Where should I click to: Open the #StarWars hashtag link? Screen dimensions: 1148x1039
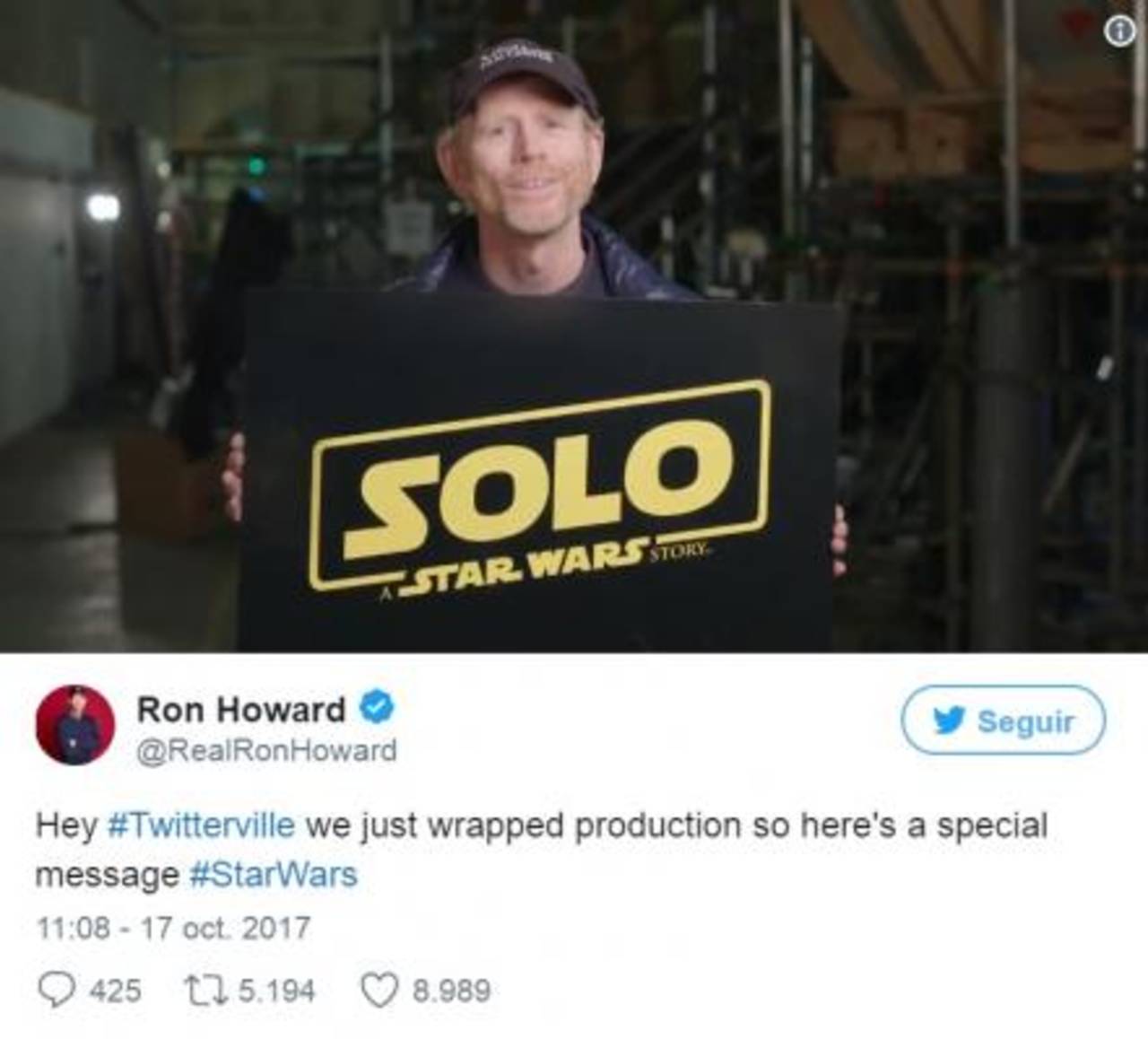(274, 874)
